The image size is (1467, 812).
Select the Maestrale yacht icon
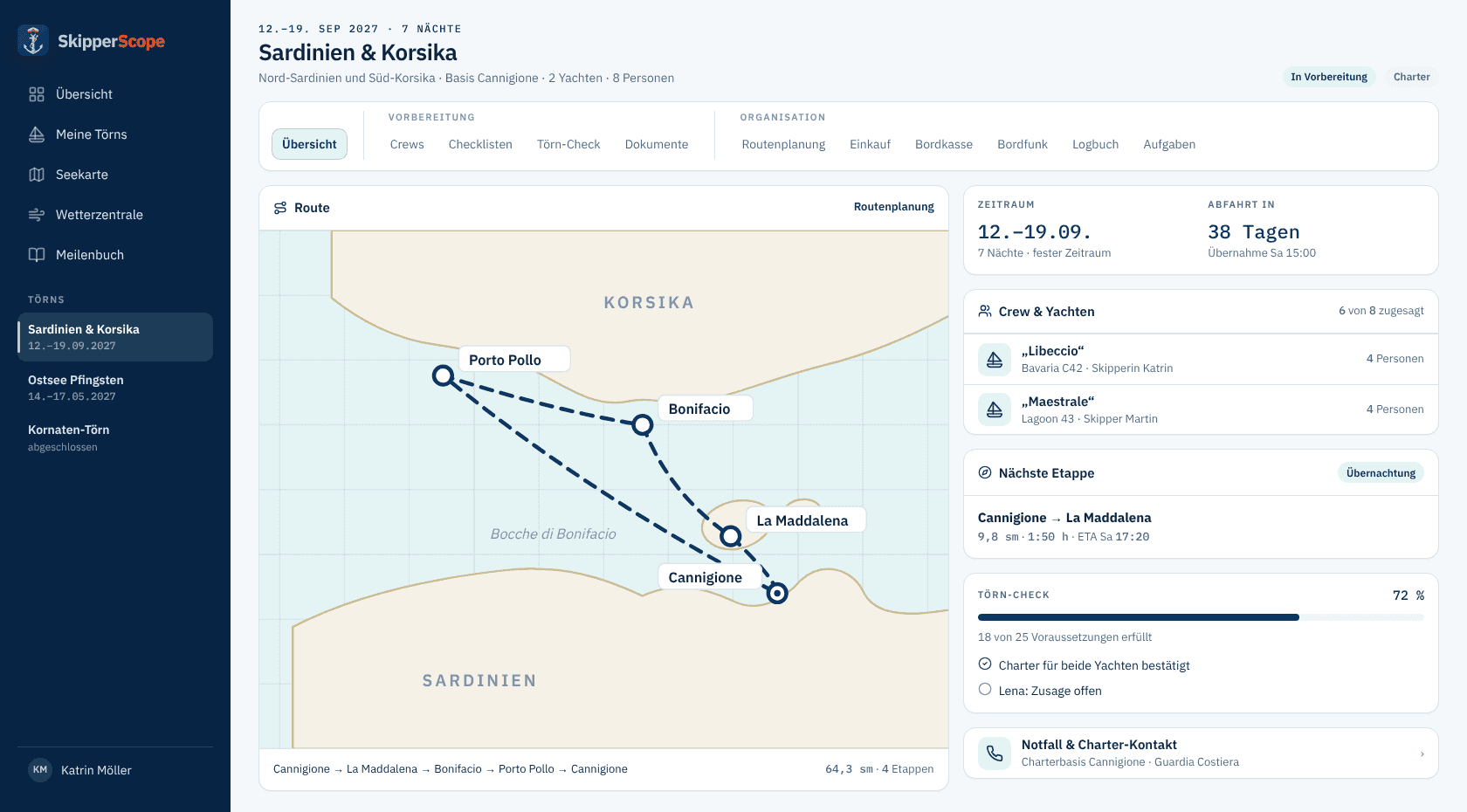[x=995, y=409]
